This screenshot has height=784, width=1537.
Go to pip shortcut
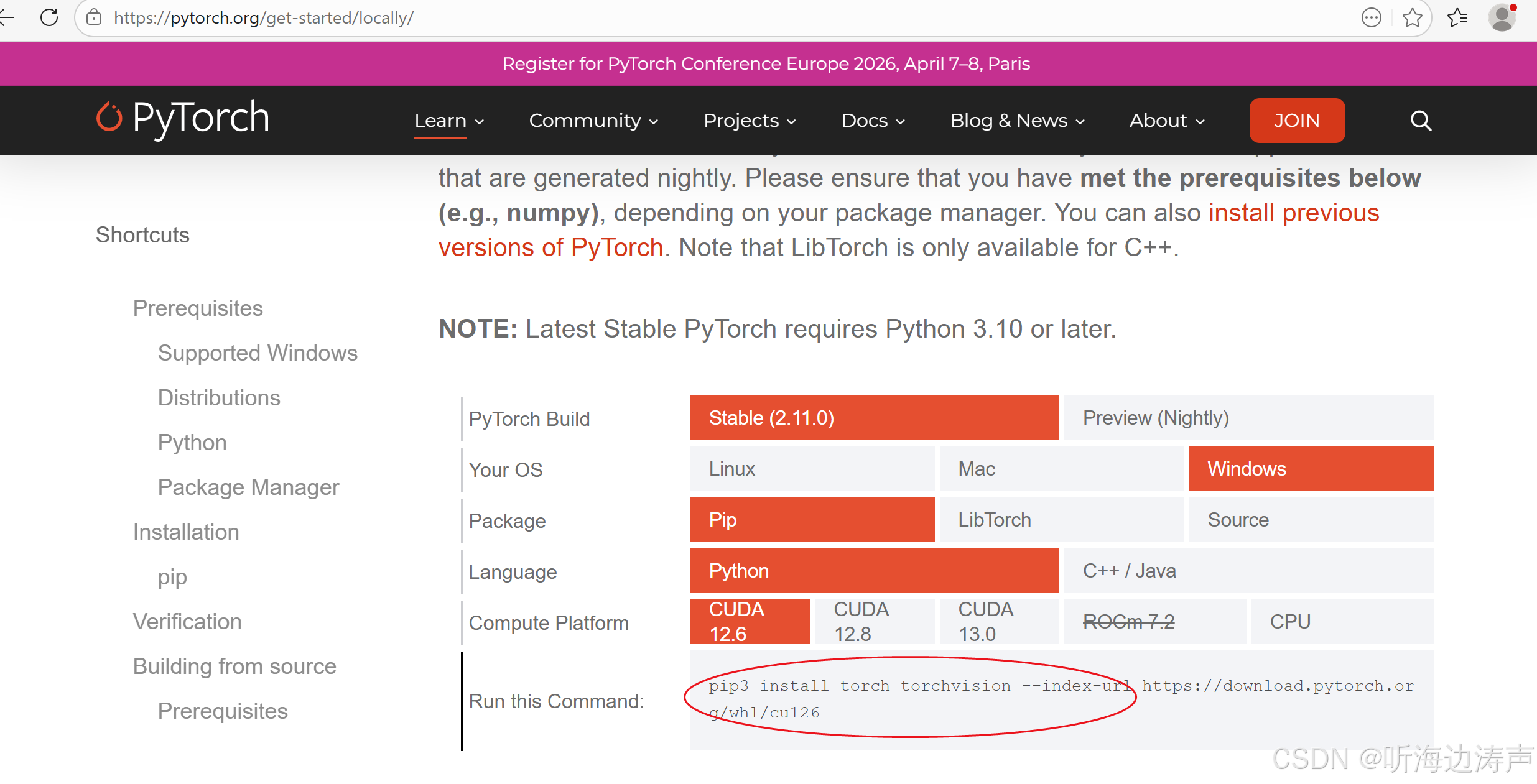tap(172, 577)
